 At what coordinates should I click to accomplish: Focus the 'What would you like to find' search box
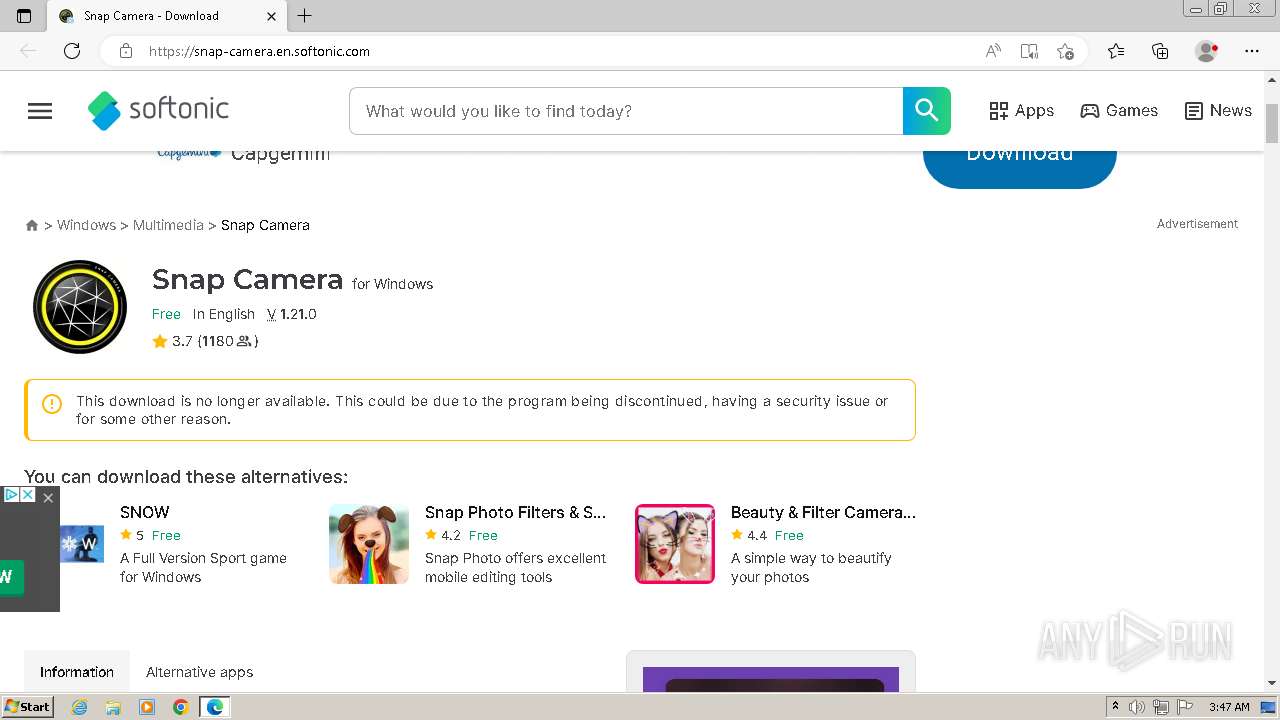tap(626, 111)
